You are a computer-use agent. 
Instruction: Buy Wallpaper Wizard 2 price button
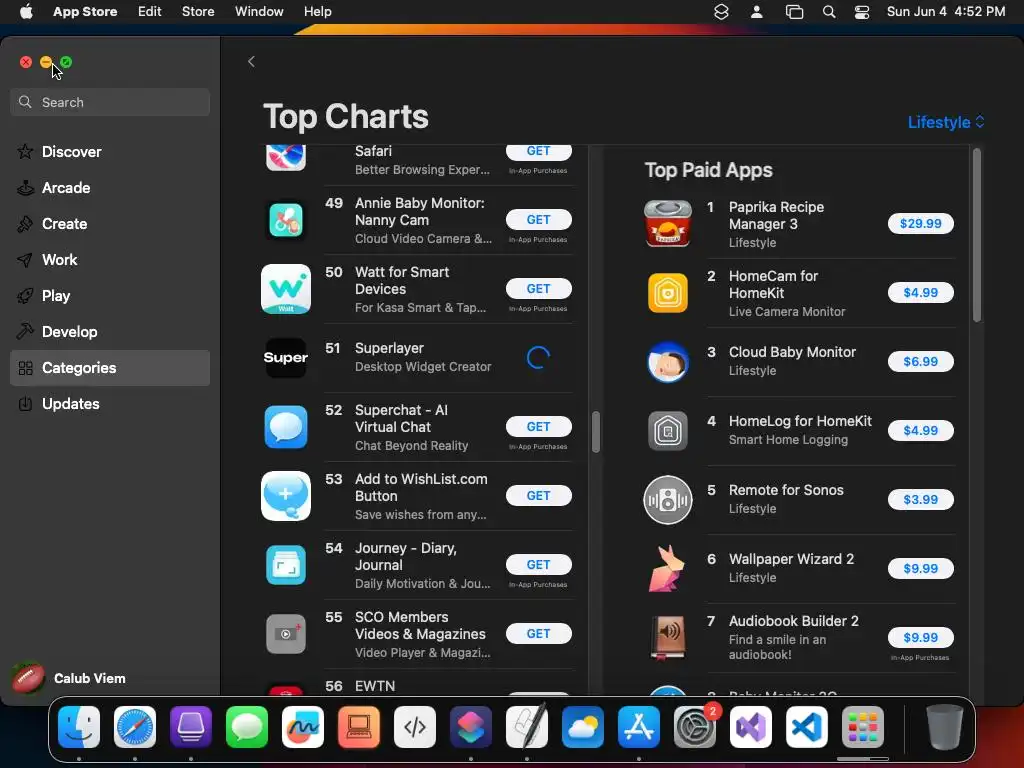click(x=920, y=568)
